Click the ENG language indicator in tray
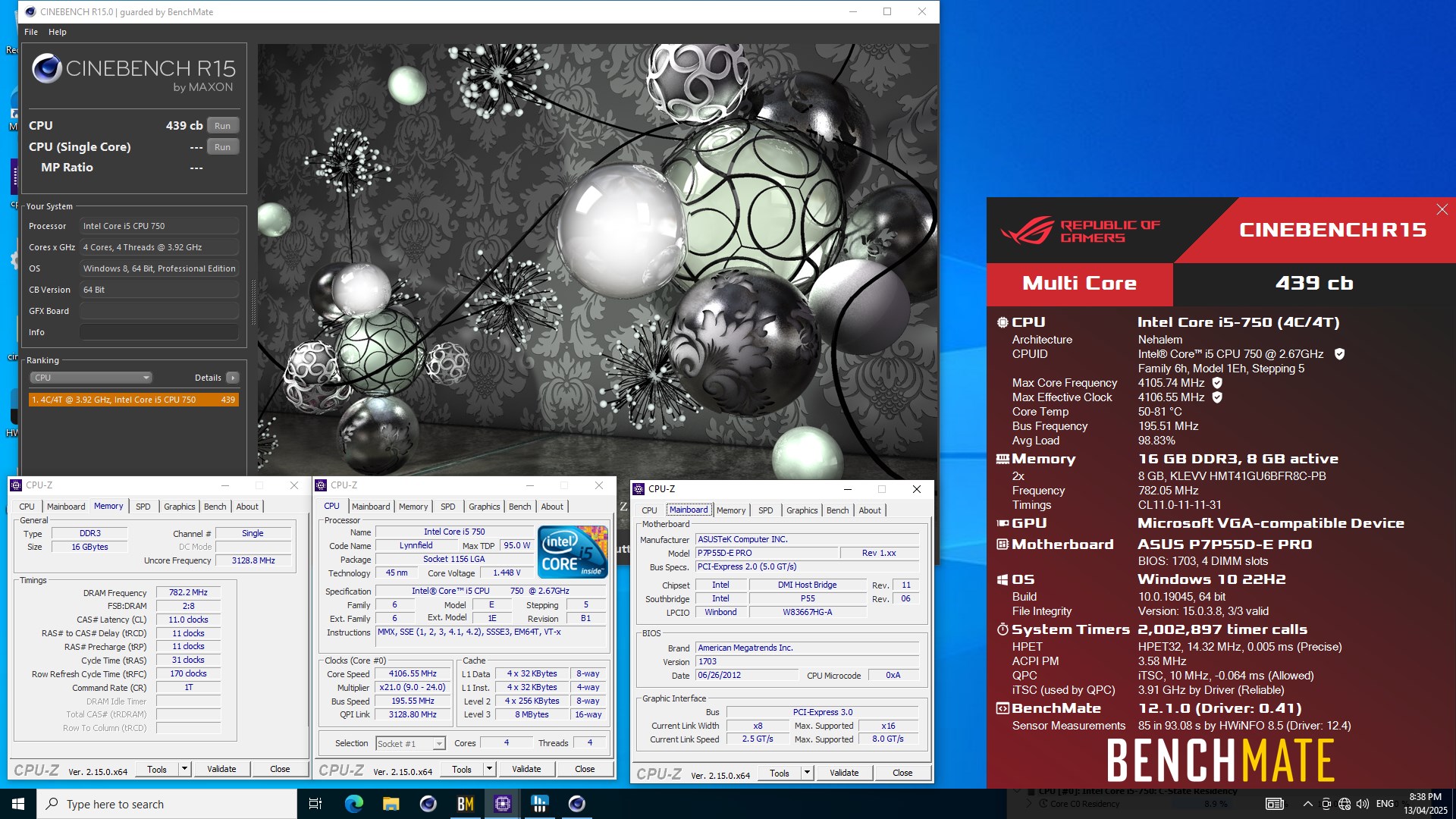 tap(1385, 804)
